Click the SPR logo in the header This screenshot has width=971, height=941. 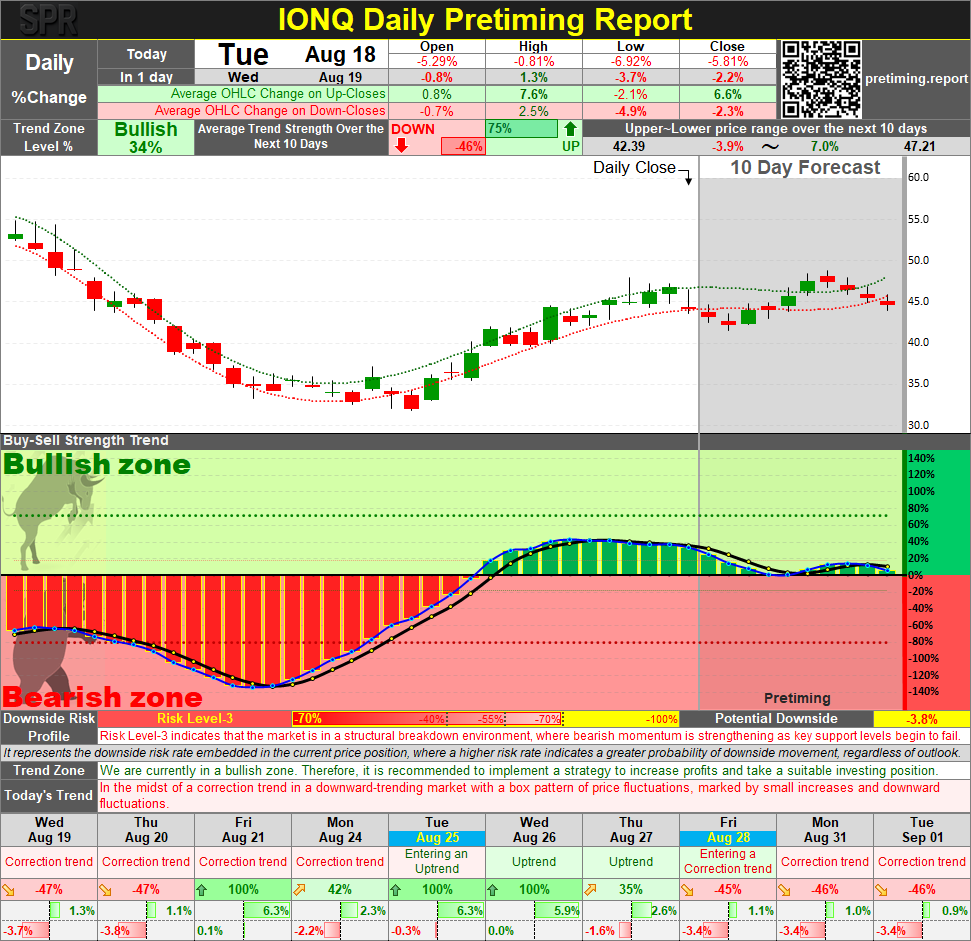pos(48,20)
